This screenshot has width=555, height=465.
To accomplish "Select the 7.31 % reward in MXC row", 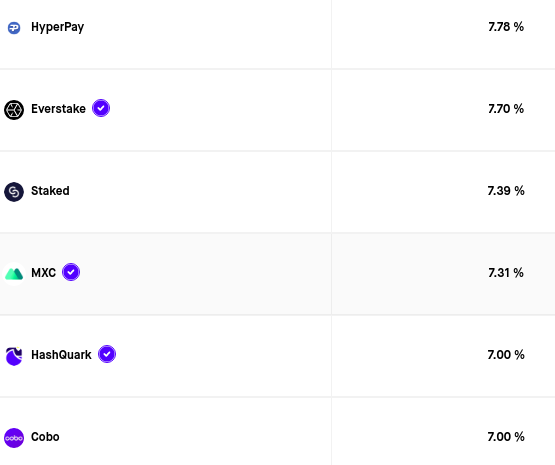I will [x=506, y=273].
